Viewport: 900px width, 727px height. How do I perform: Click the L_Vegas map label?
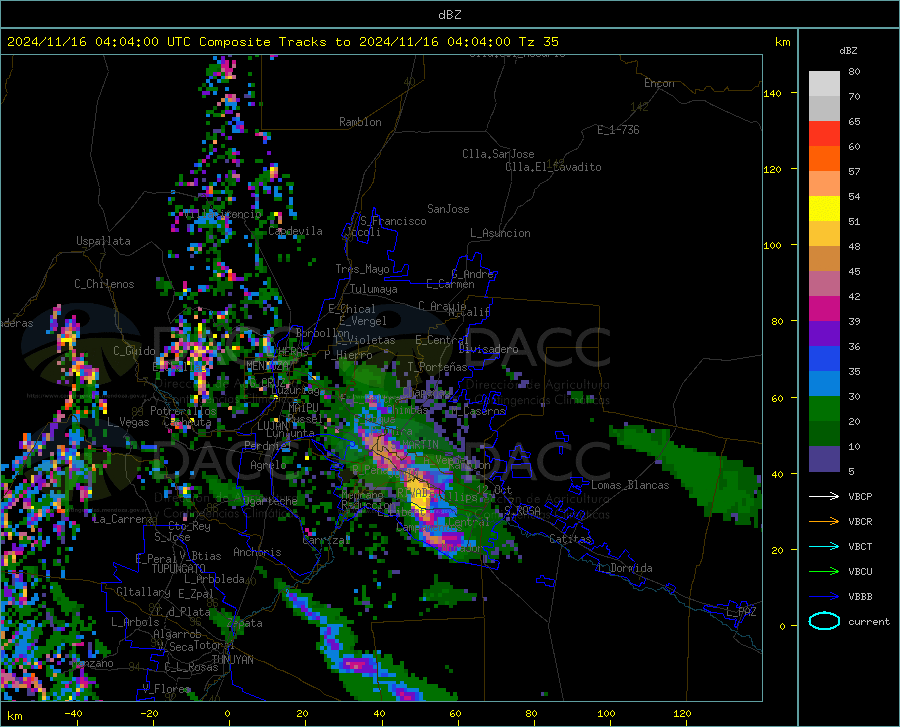pos(128,422)
